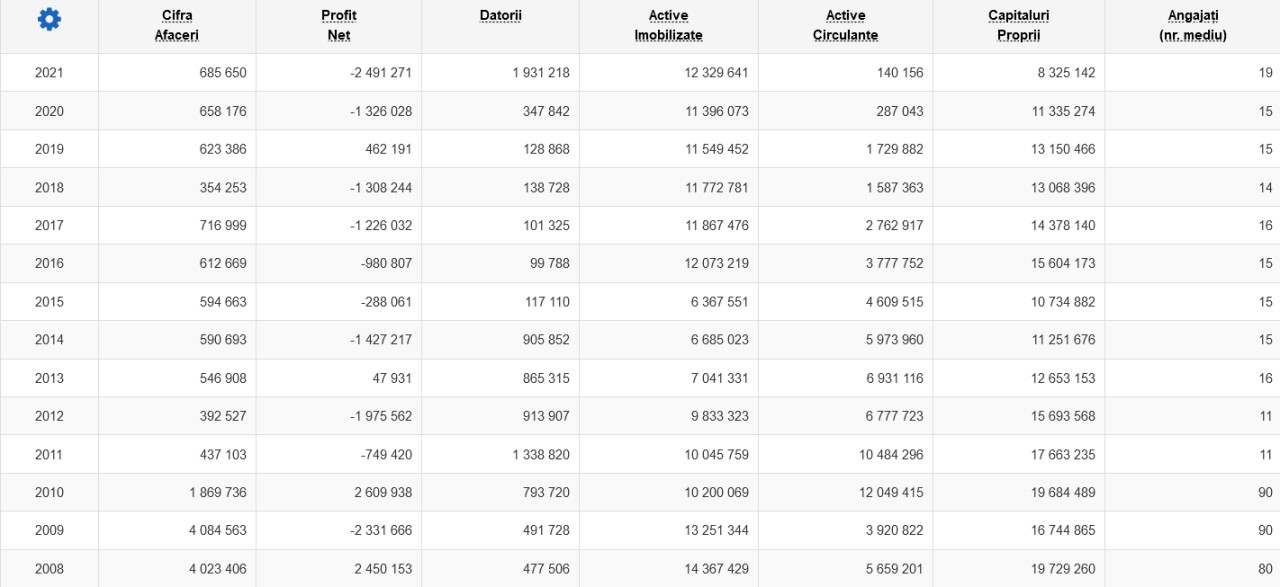
Task: Click turnover value 685 650
Action: pos(223,73)
